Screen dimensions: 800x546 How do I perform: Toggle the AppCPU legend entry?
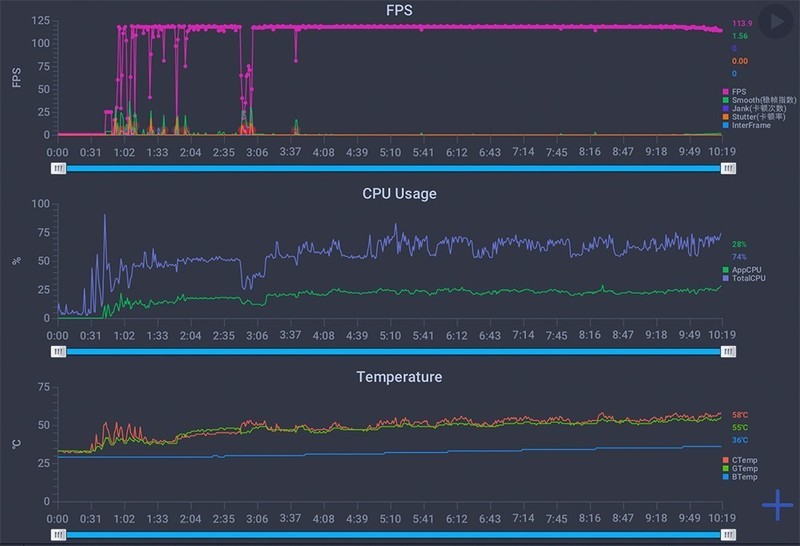(742, 270)
